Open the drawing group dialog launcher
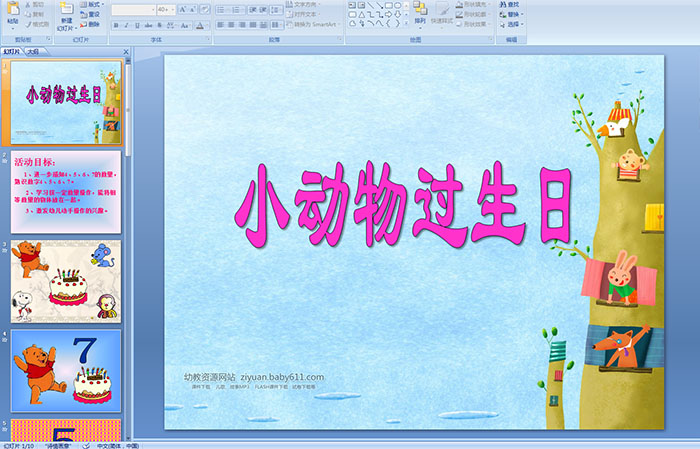 pos(491,39)
